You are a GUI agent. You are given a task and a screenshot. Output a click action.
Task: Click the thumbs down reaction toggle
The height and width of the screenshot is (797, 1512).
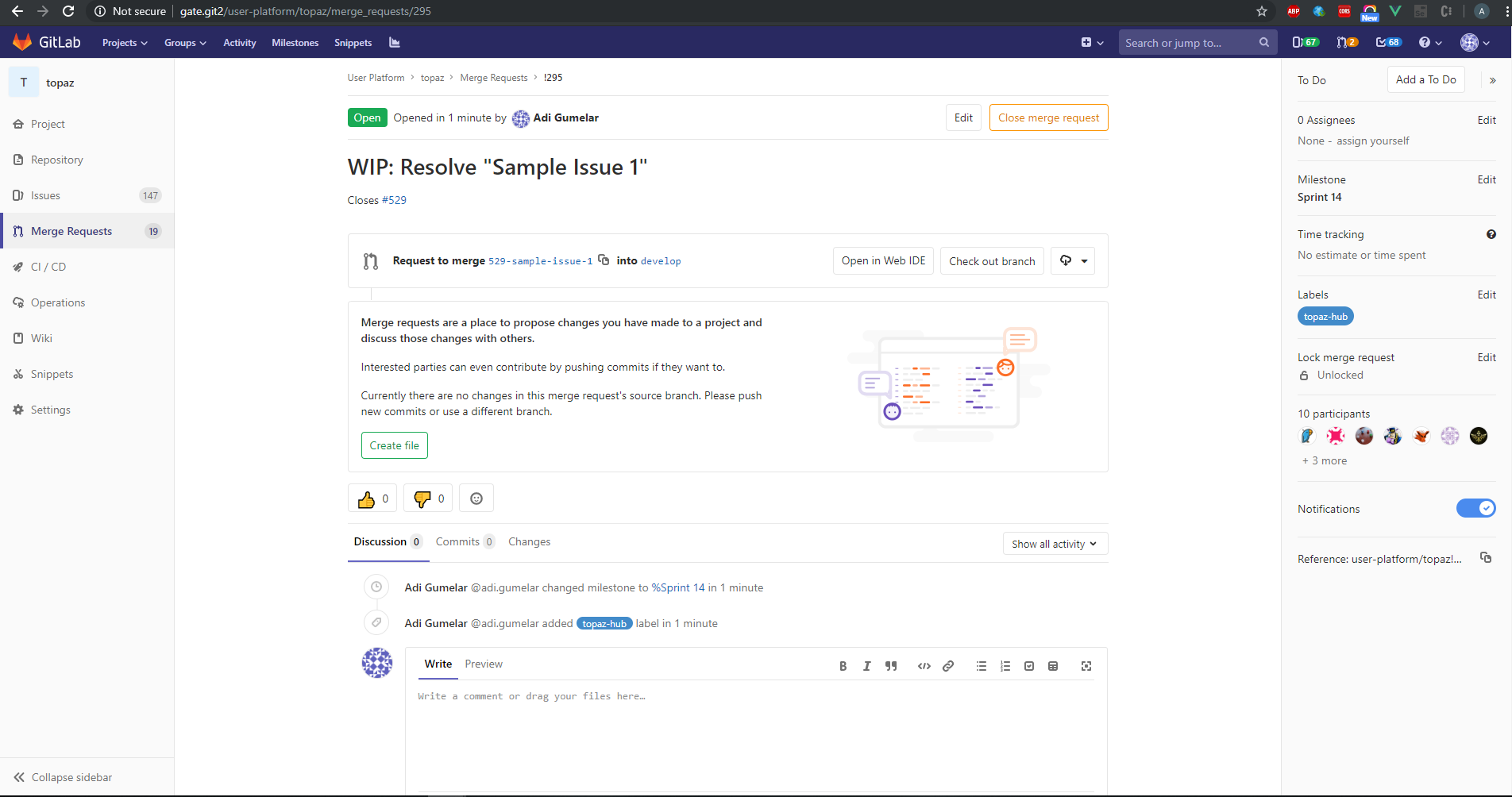click(x=428, y=499)
